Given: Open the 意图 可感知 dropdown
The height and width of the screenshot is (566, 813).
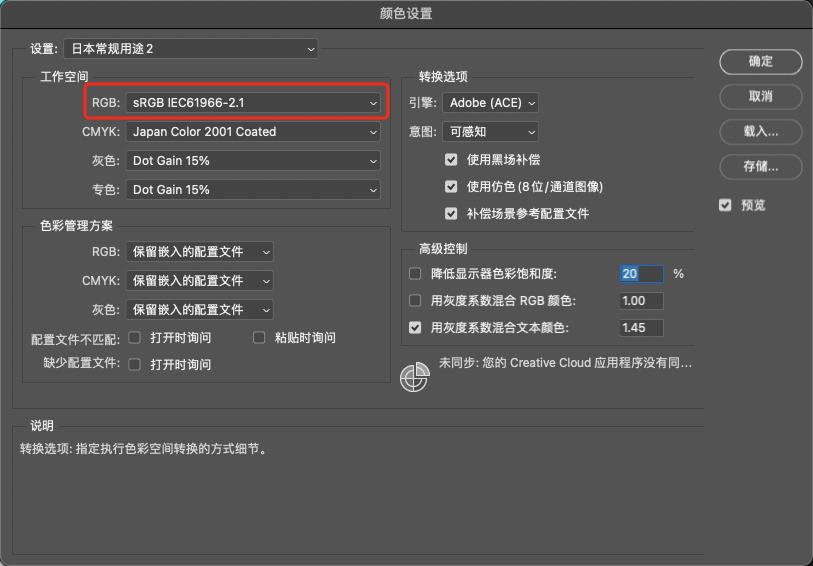Looking at the screenshot, I should (x=490, y=132).
